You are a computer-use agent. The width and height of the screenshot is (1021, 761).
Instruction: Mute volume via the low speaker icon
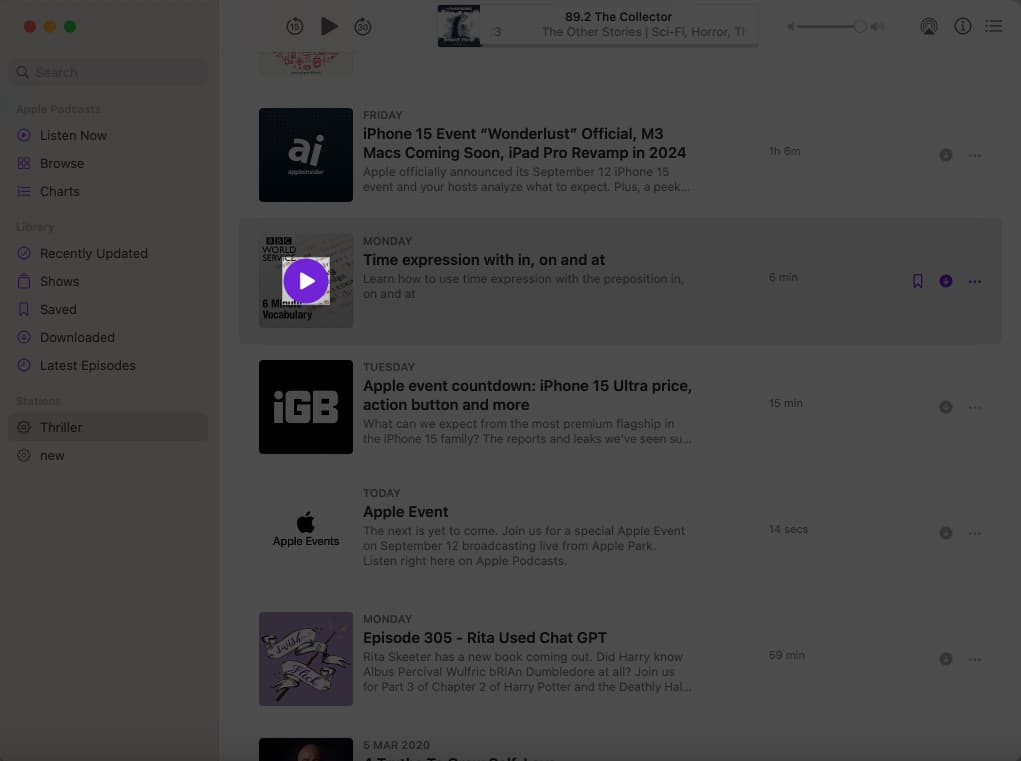click(790, 27)
